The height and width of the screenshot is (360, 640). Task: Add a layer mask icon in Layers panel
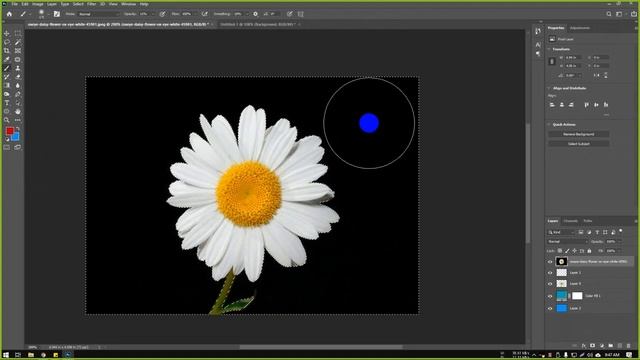593,346
